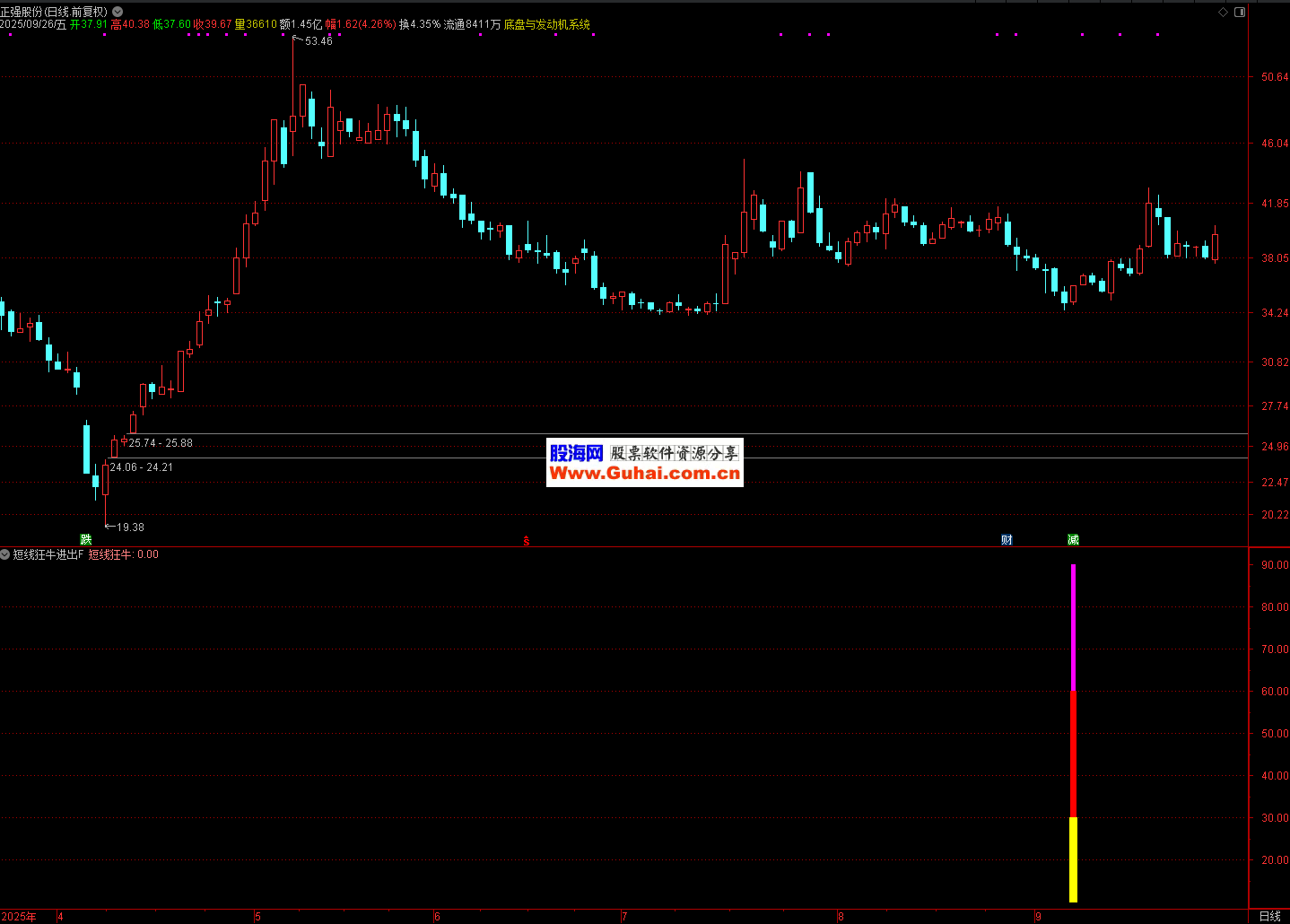Expand the 短线狂牛进出F indicator menu arrow
Image resolution: width=1290 pixels, height=924 pixels.
point(5,554)
